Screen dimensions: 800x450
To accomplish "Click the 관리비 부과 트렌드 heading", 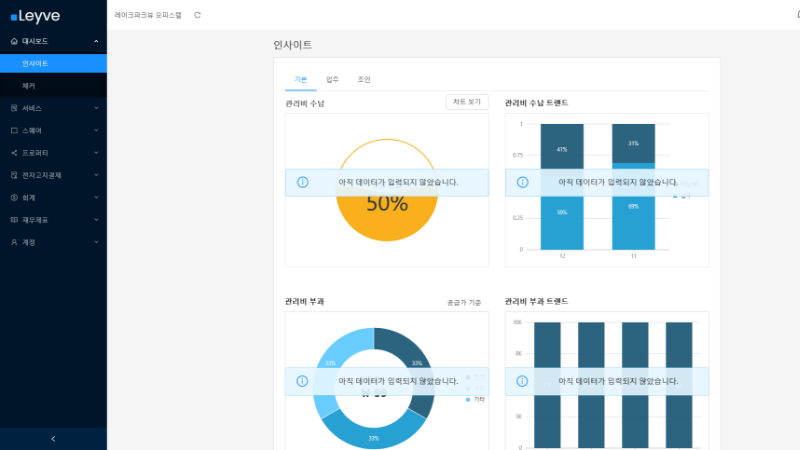I will click(536, 302).
